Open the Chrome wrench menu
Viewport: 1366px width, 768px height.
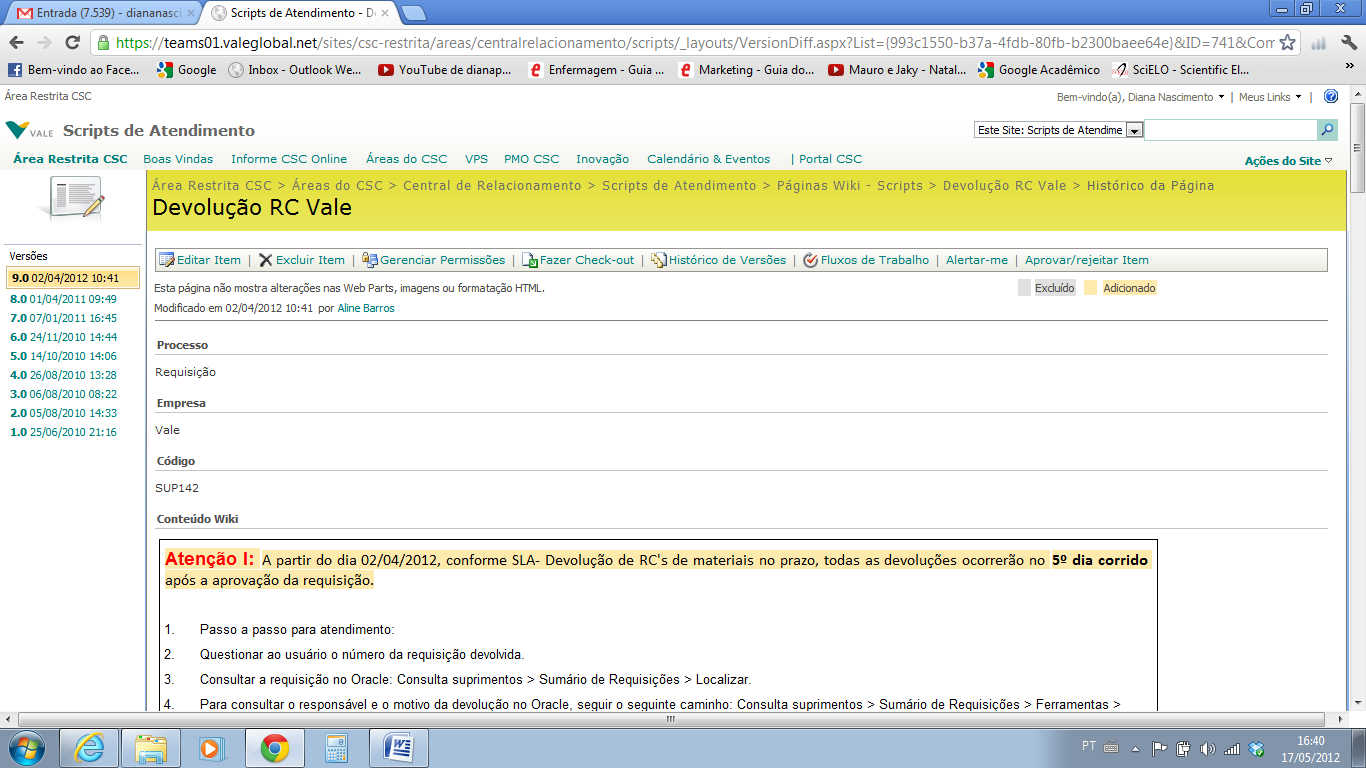pyautogui.click(x=1347, y=43)
